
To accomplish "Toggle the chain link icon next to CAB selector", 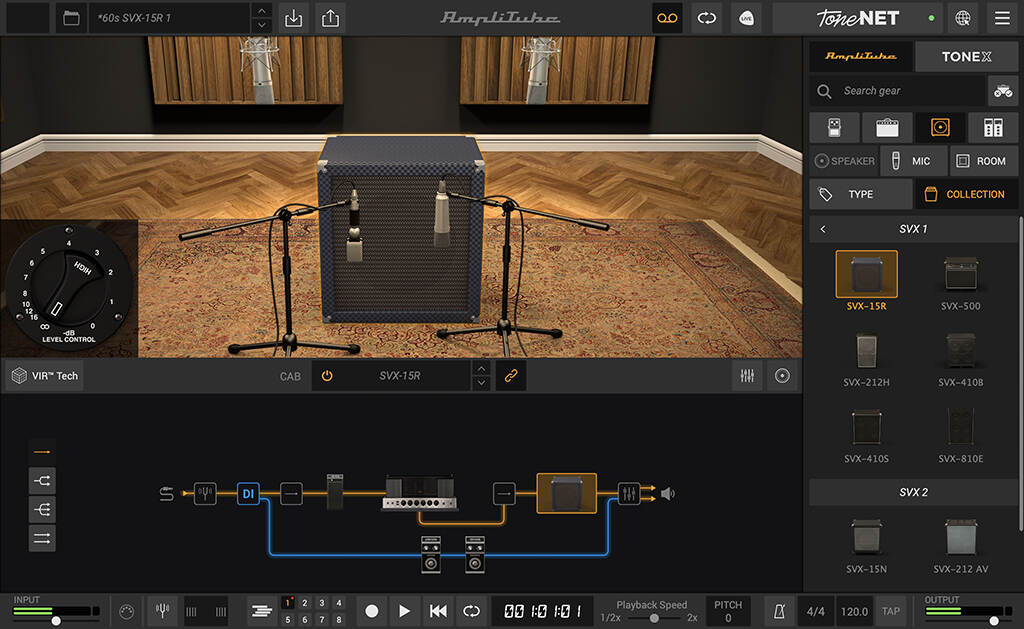I will (510, 375).
